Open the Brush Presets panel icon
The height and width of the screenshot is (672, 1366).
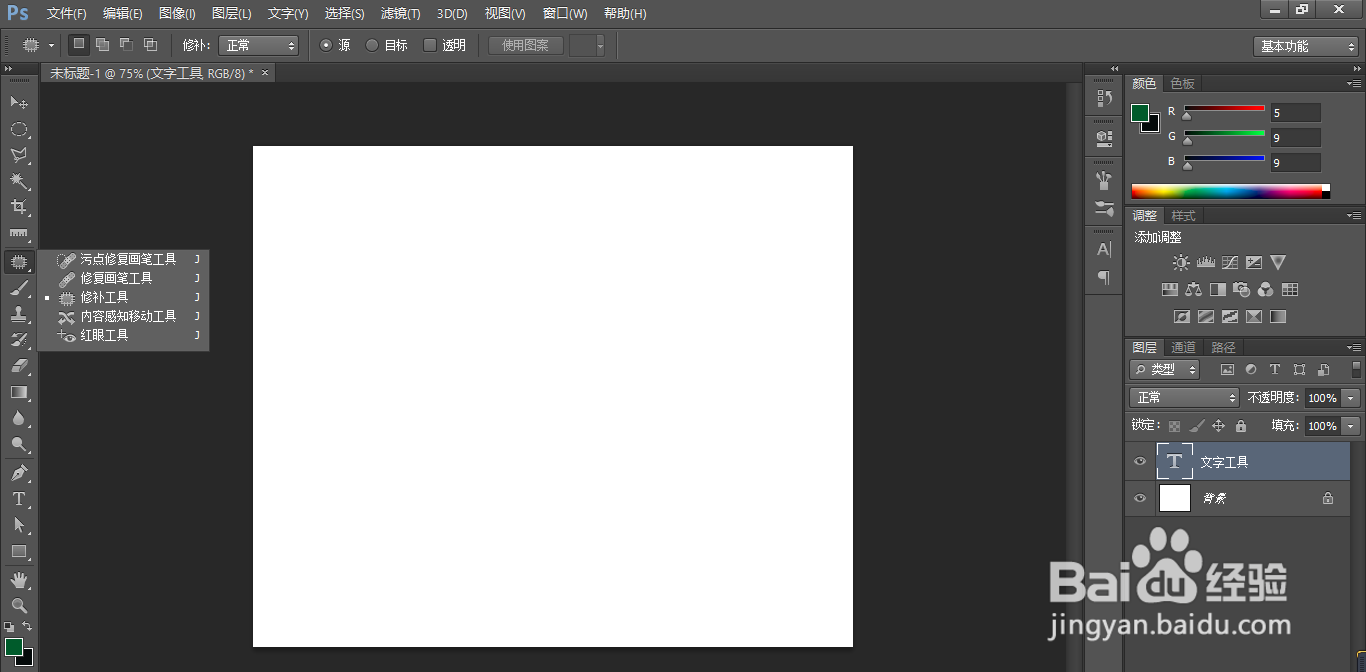coord(1104,208)
